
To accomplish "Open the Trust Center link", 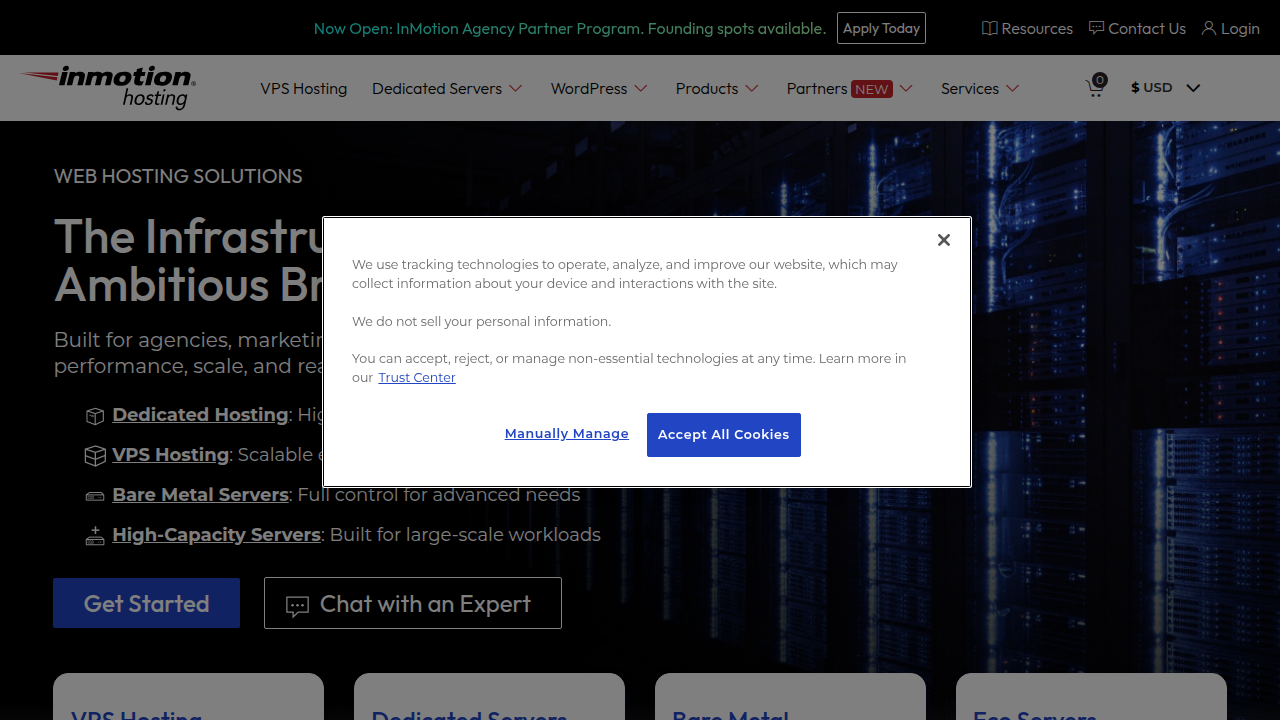I will coord(417,377).
